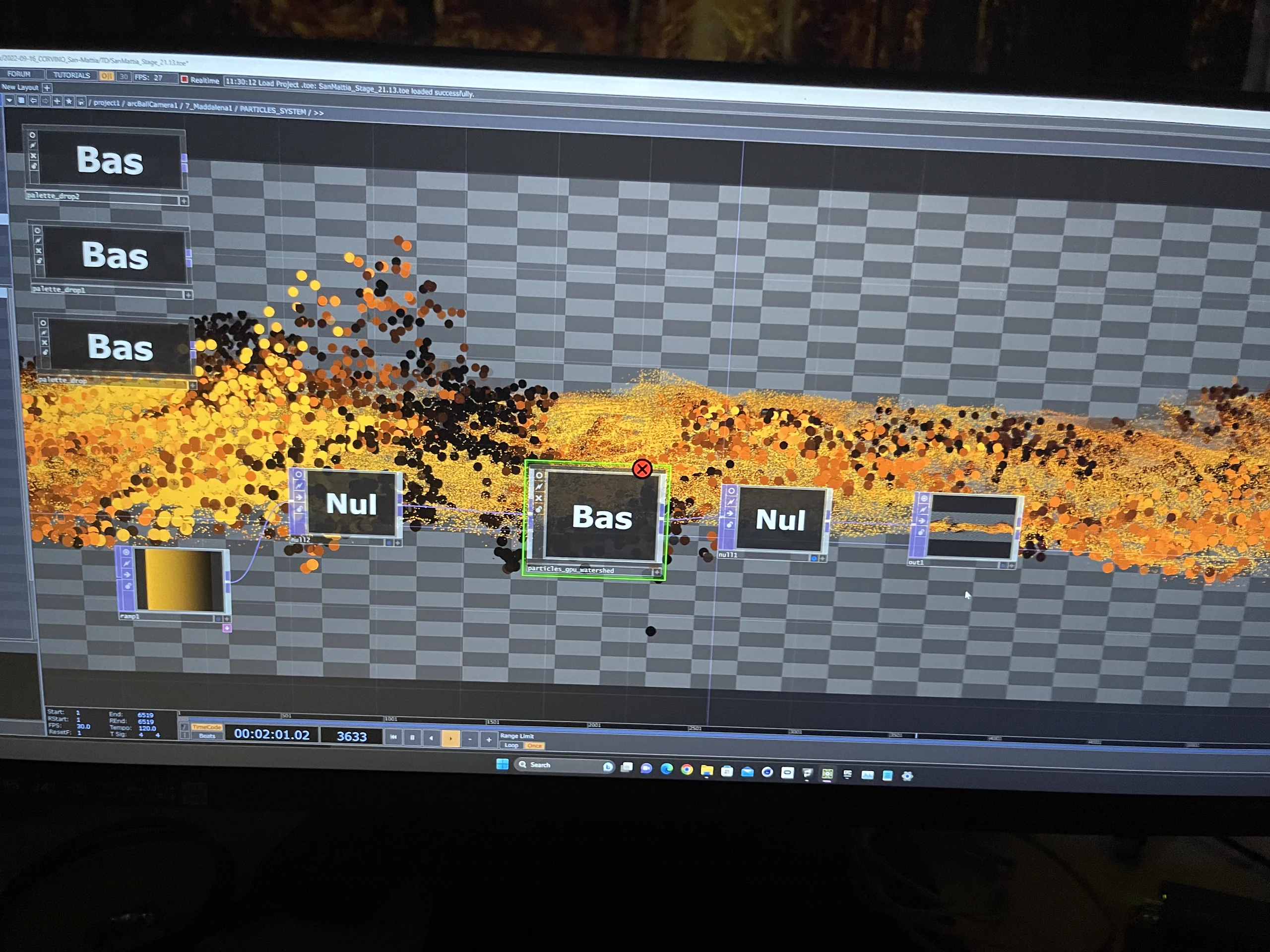Click the orange power/pause indicator button
The height and width of the screenshot is (952, 1270).
click(x=106, y=76)
